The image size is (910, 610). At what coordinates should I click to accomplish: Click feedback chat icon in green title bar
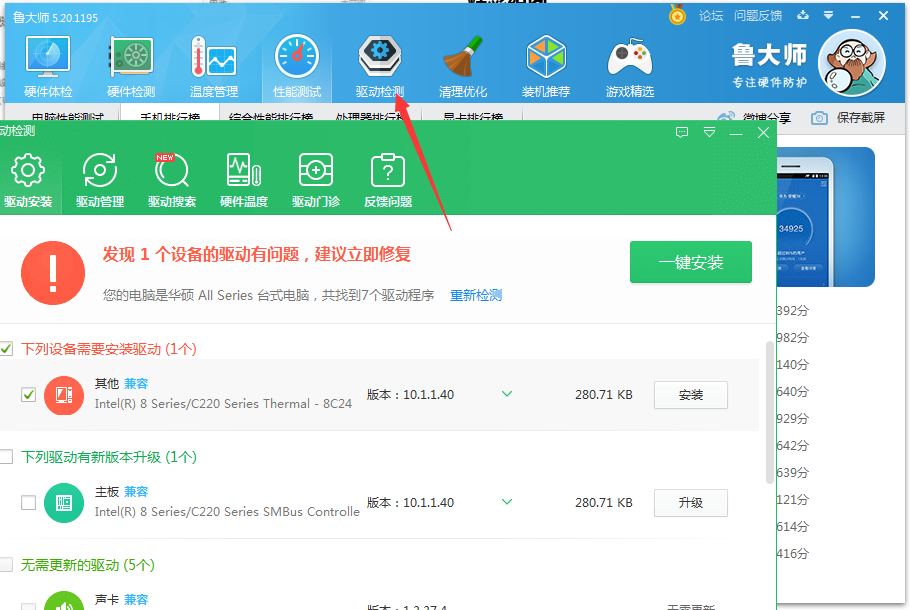pos(682,133)
